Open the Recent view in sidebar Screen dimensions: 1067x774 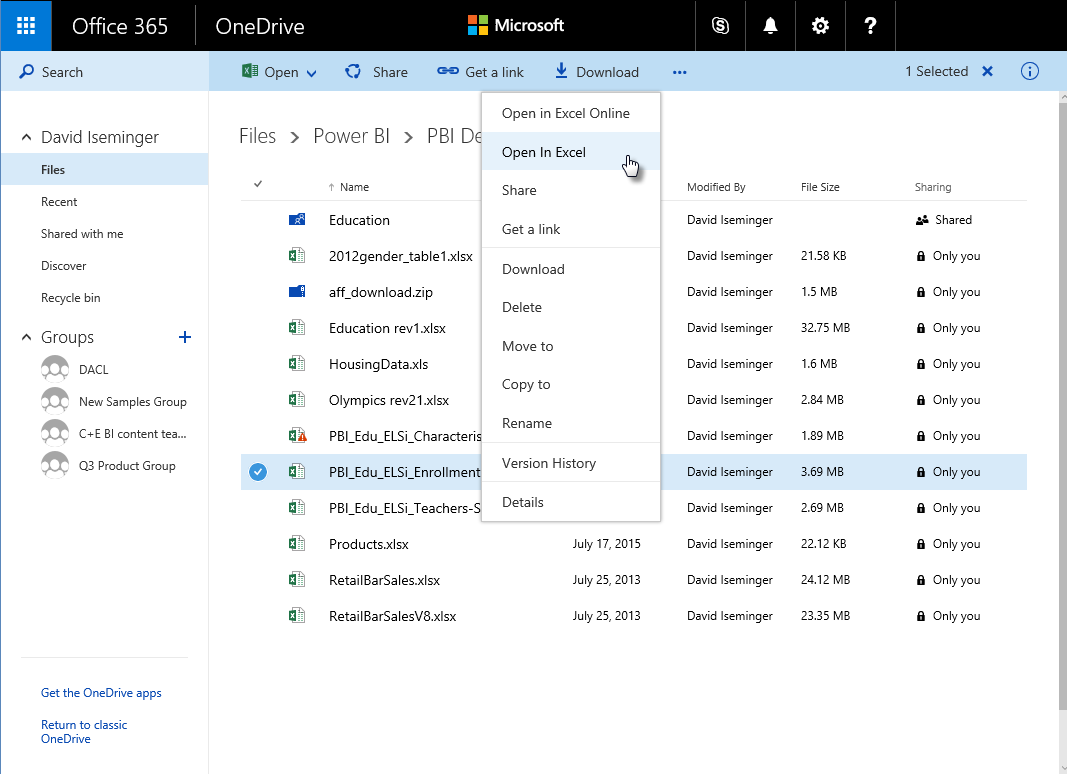59,201
